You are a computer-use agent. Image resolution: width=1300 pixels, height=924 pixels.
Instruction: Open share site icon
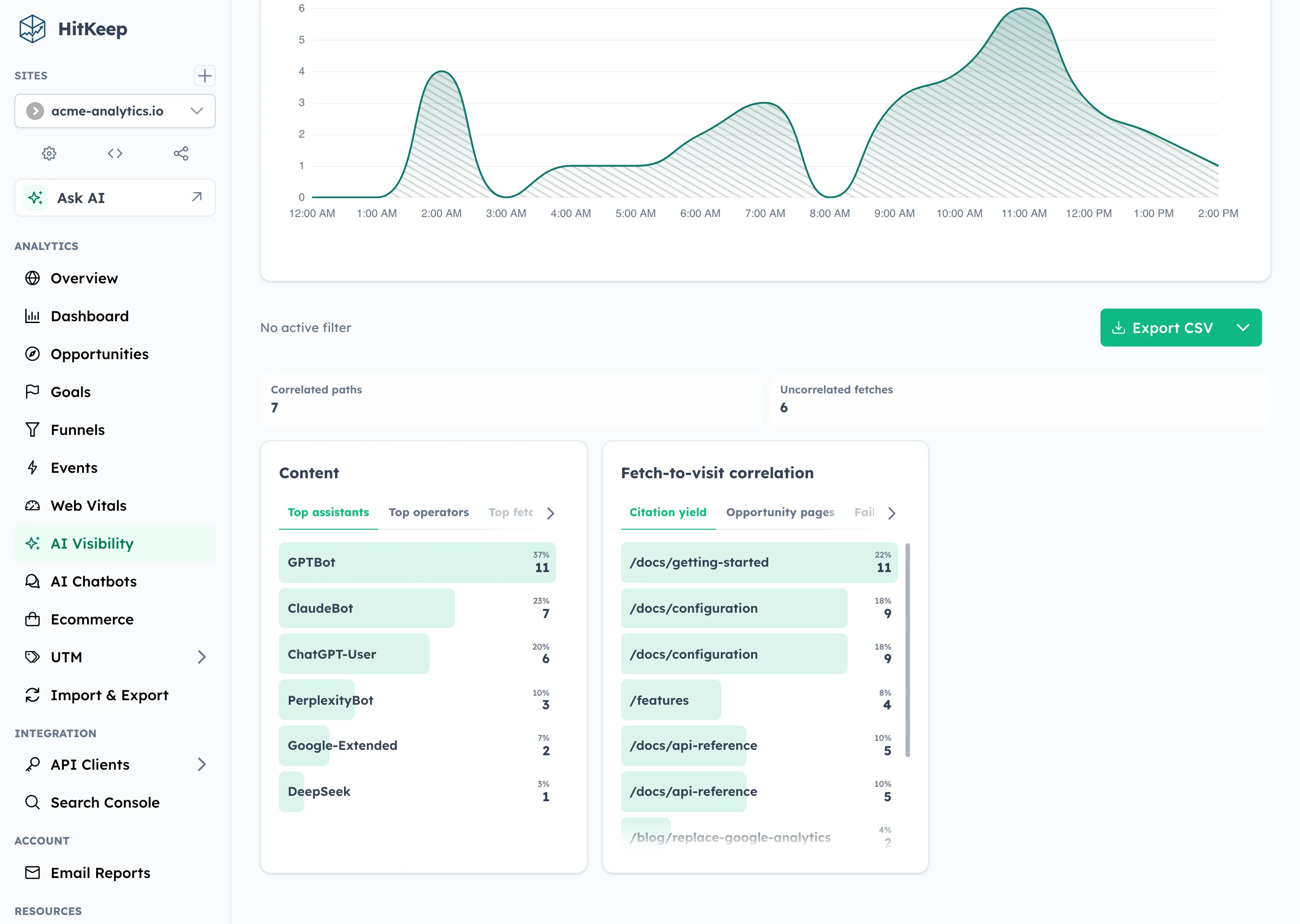point(181,153)
